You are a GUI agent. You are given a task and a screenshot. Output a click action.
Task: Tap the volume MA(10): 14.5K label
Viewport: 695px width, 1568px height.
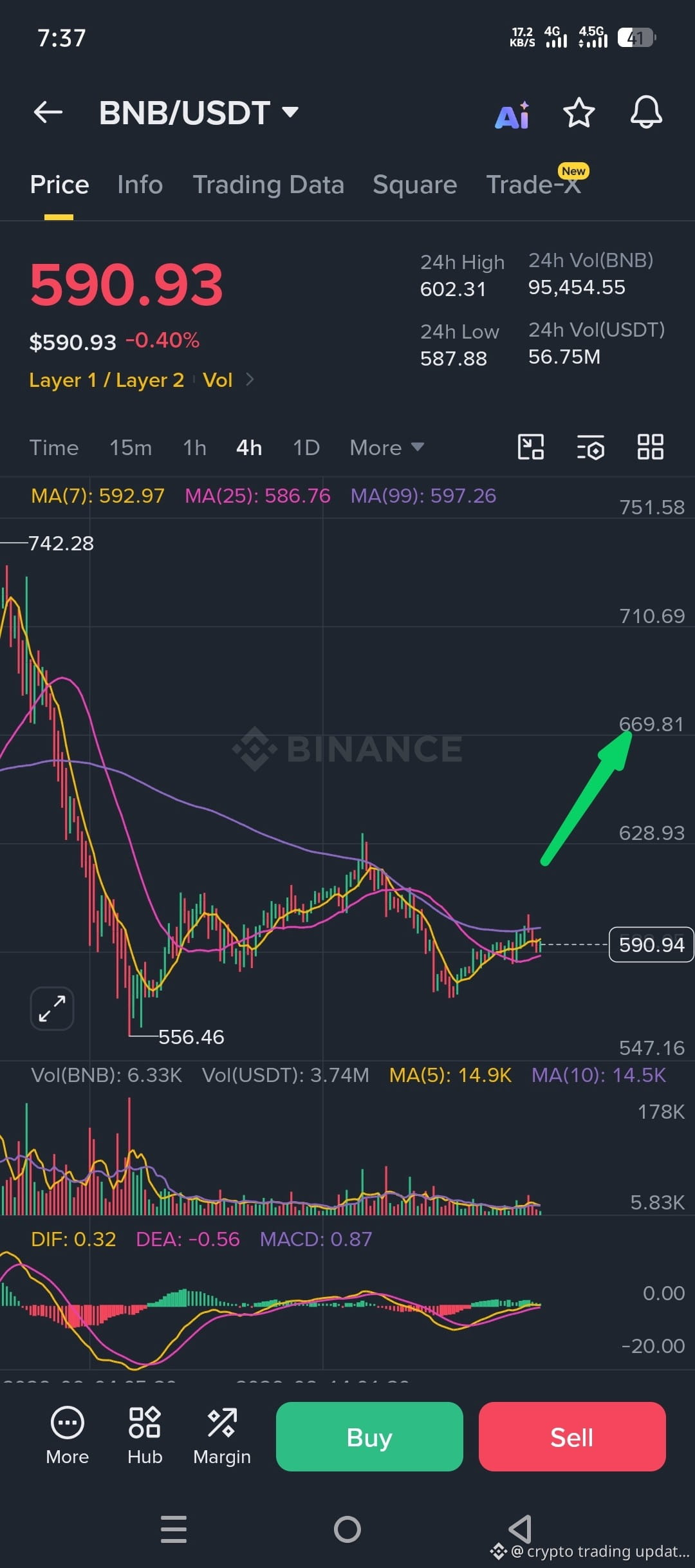coord(599,1075)
